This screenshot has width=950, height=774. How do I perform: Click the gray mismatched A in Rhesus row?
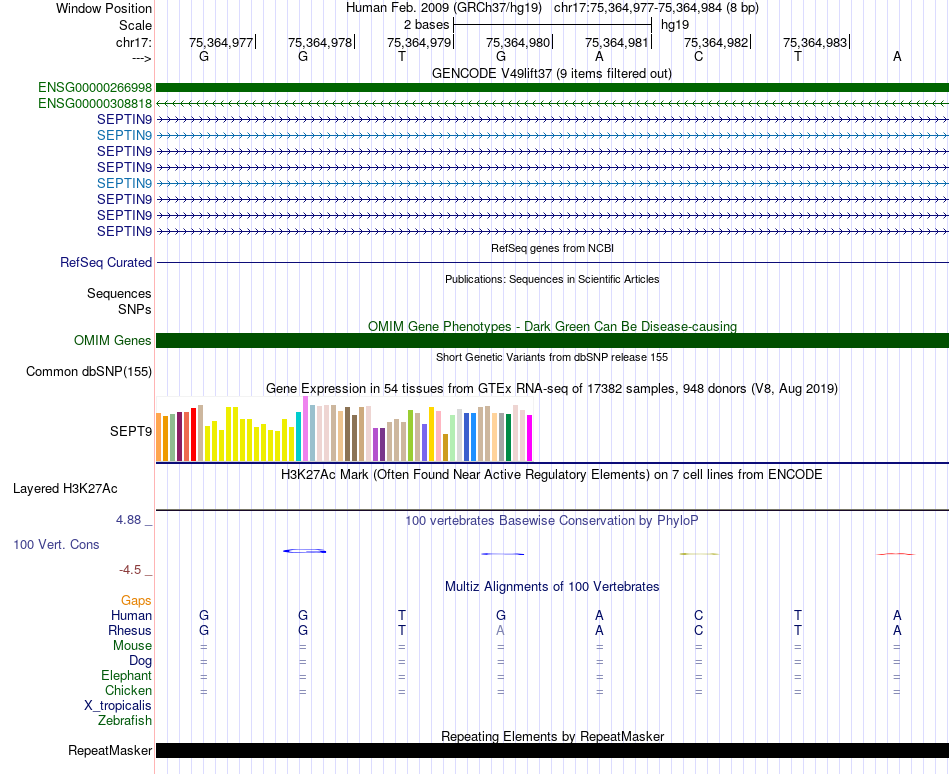coord(500,630)
